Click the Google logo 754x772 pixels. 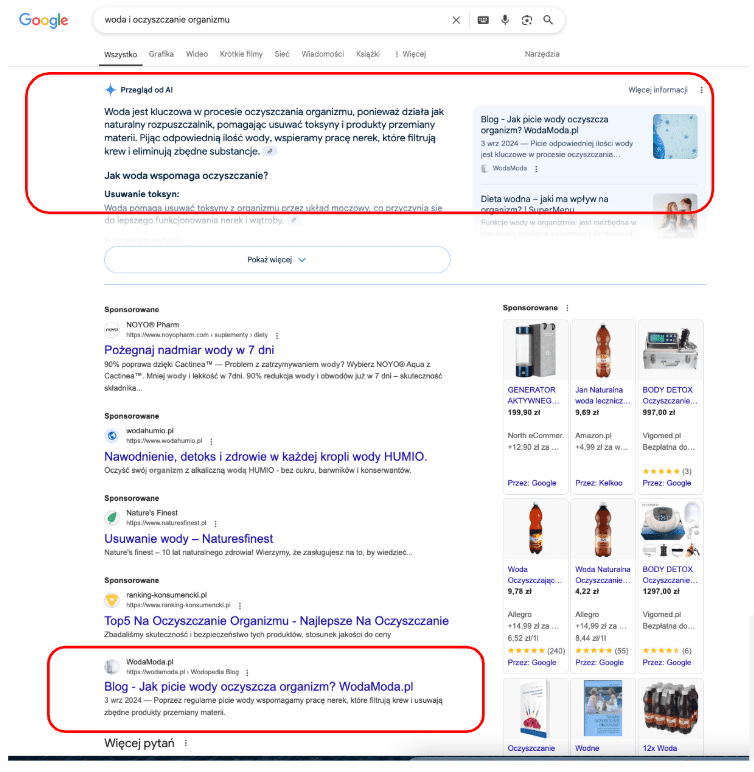[43, 20]
